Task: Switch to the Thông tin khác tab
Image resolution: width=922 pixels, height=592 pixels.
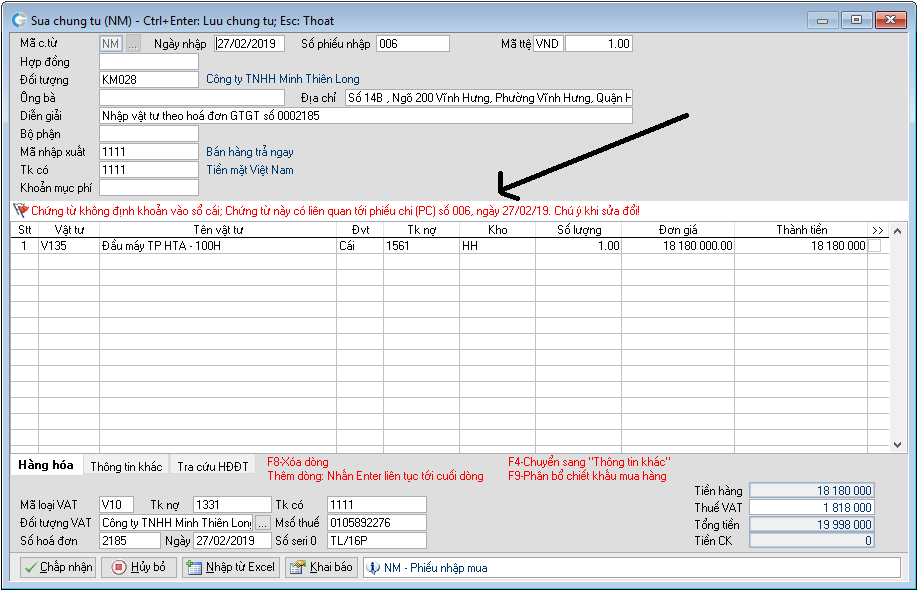Action: (x=126, y=467)
